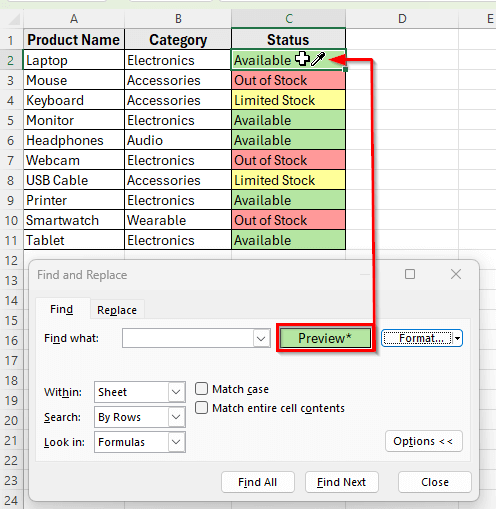Click the Find Next button
This screenshot has height=509, width=496.
point(342,482)
